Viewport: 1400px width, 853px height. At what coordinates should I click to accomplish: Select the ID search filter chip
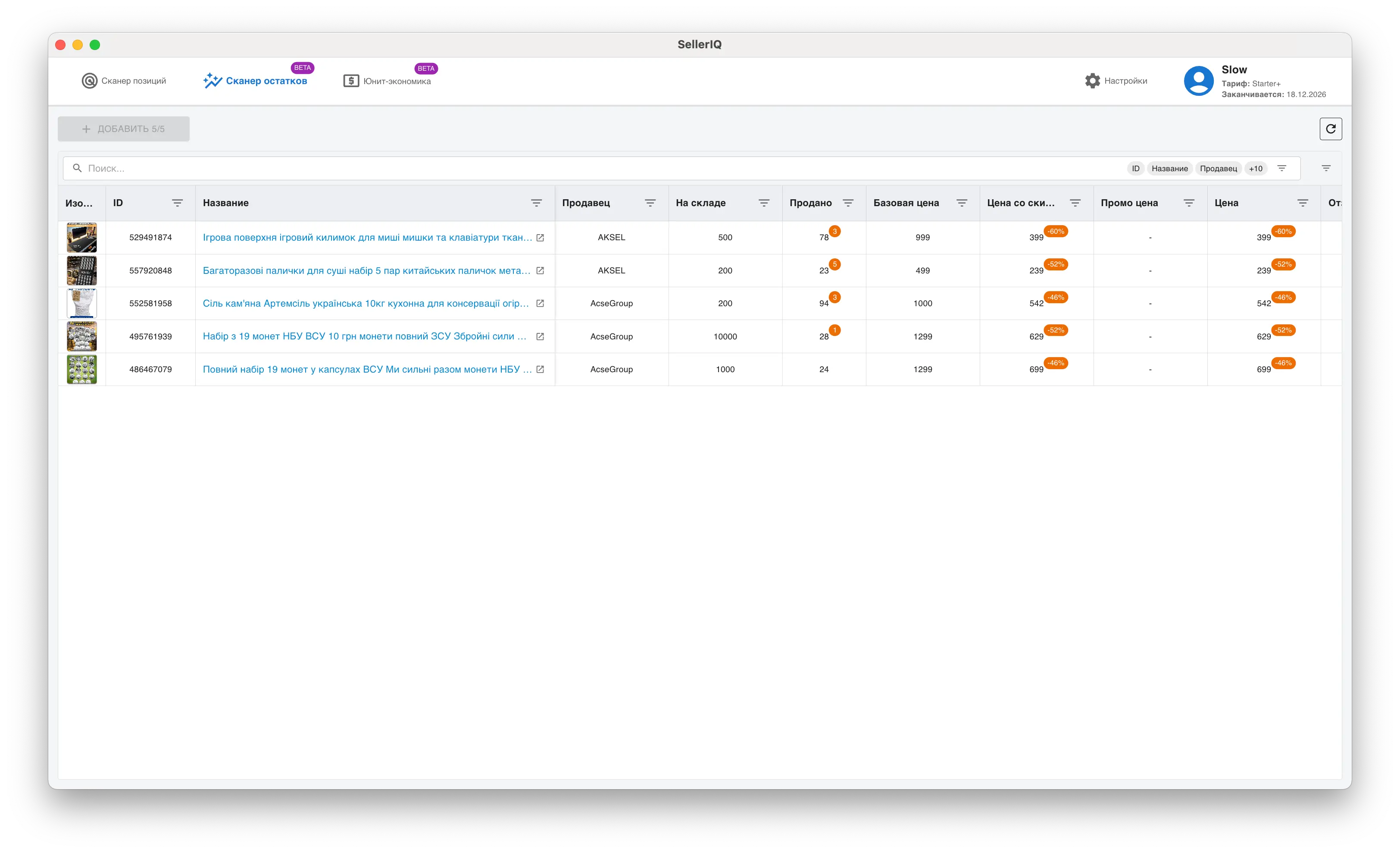1135,168
